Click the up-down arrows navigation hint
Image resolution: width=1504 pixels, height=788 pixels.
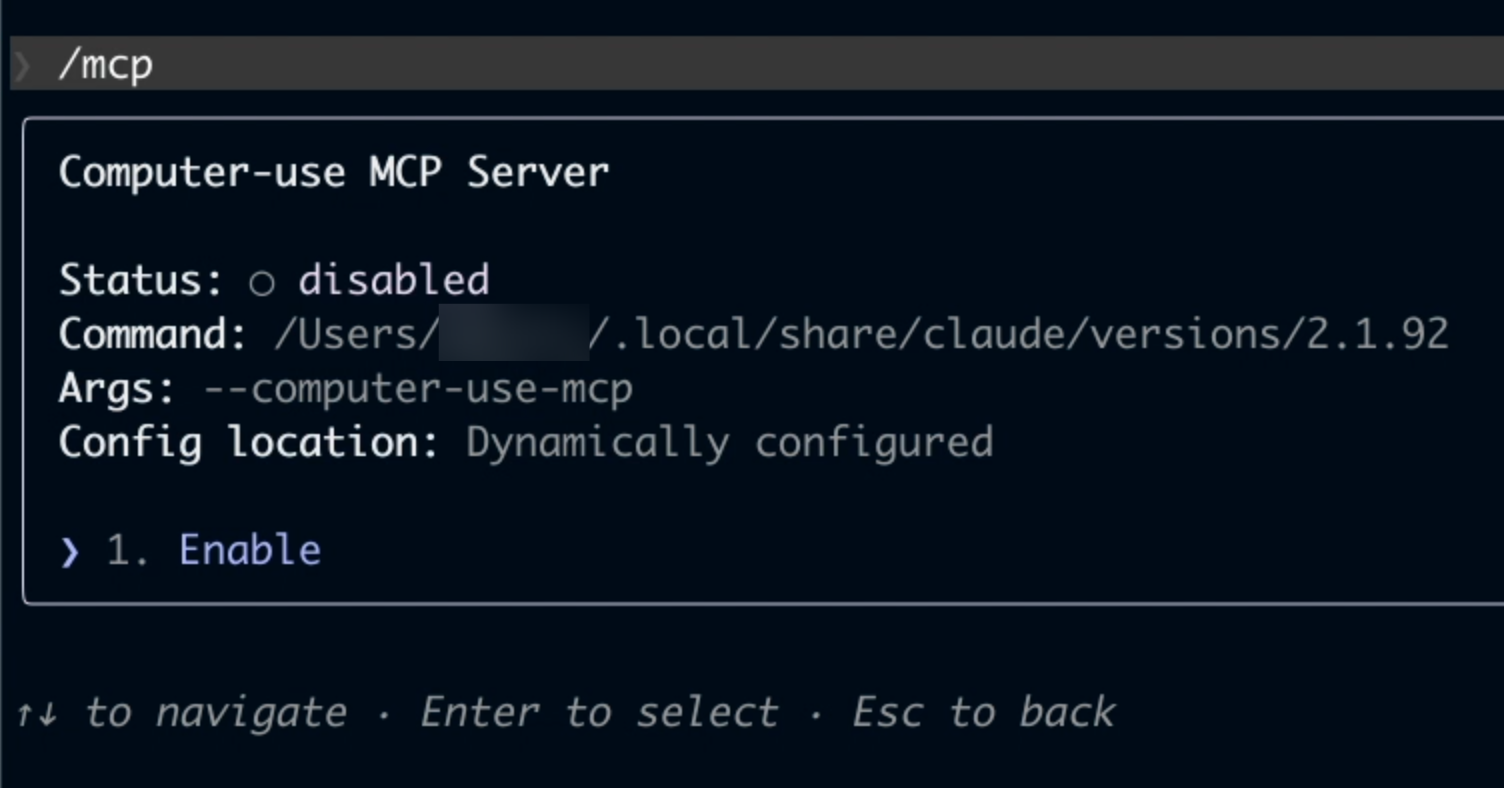click(x=38, y=714)
